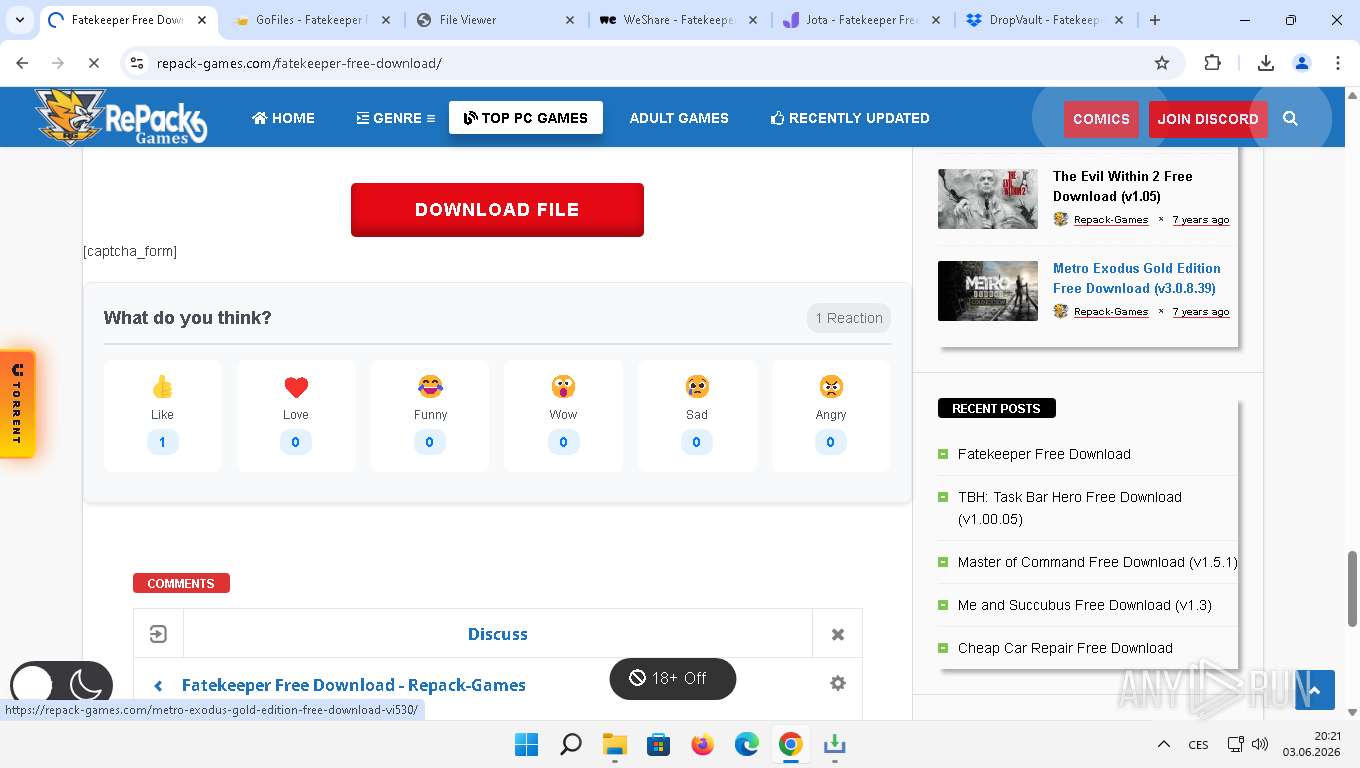
Task: Open a new tab with the plus button
Action: (x=1155, y=20)
